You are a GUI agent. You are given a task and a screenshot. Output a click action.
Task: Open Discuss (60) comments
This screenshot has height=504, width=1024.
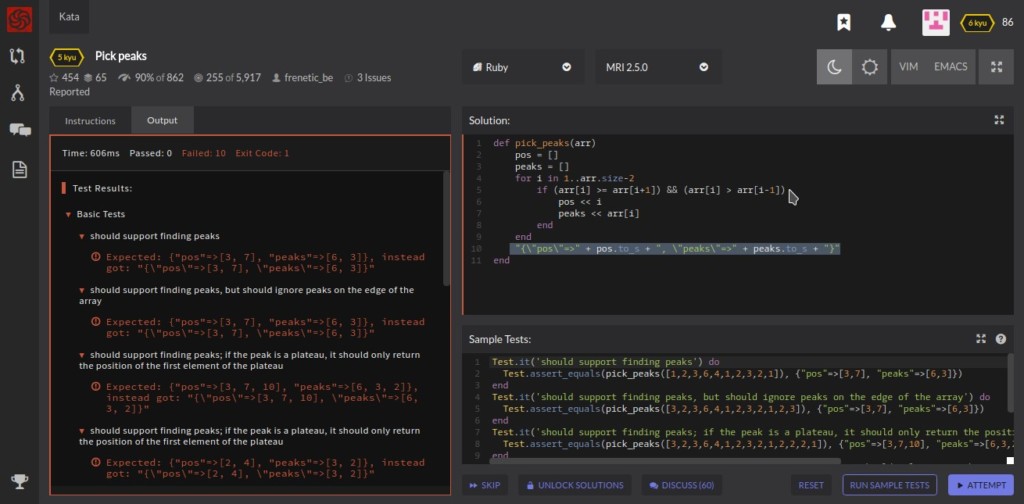tap(681, 485)
